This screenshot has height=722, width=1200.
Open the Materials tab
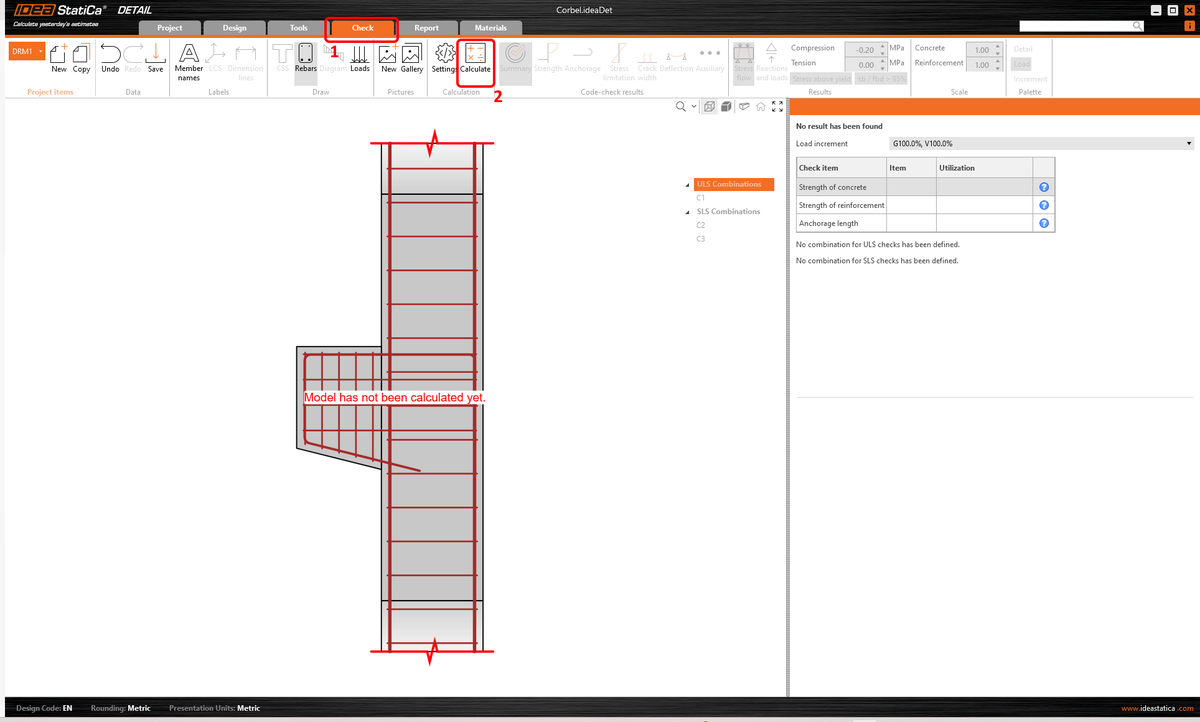pos(490,28)
